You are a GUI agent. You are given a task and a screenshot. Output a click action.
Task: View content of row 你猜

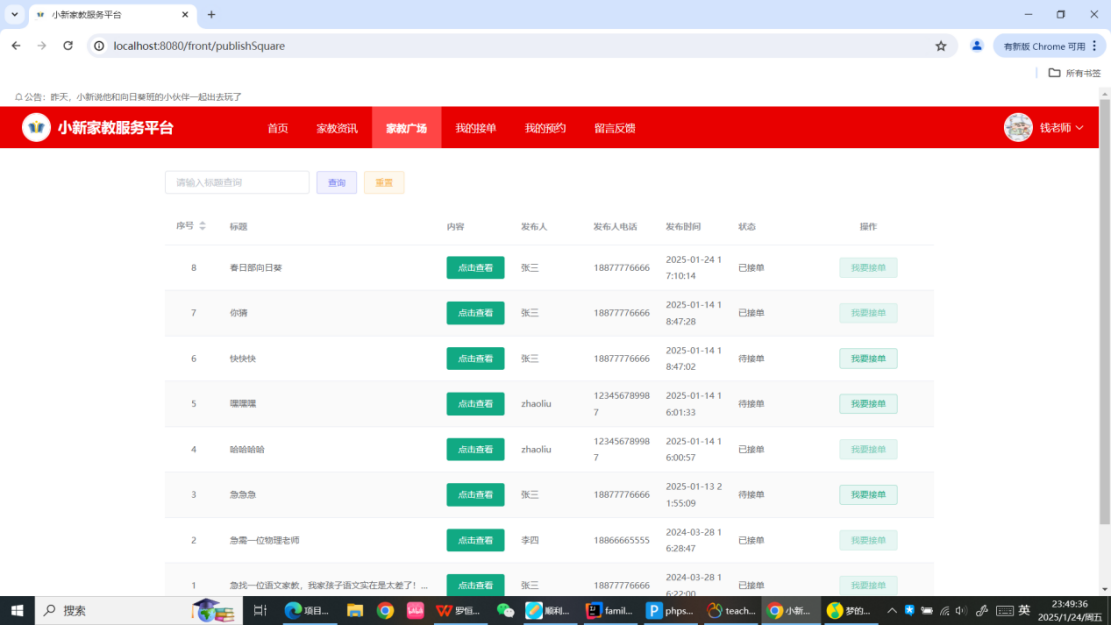click(475, 313)
